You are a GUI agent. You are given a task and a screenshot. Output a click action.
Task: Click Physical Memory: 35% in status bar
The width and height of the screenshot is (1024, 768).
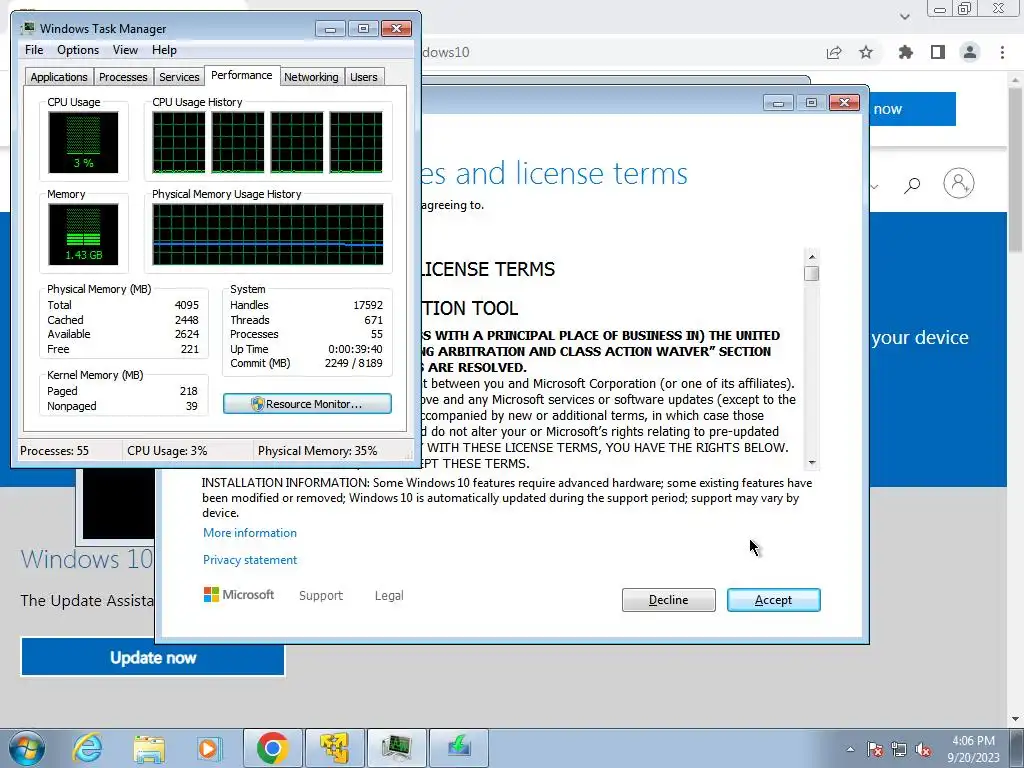coord(317,451)
